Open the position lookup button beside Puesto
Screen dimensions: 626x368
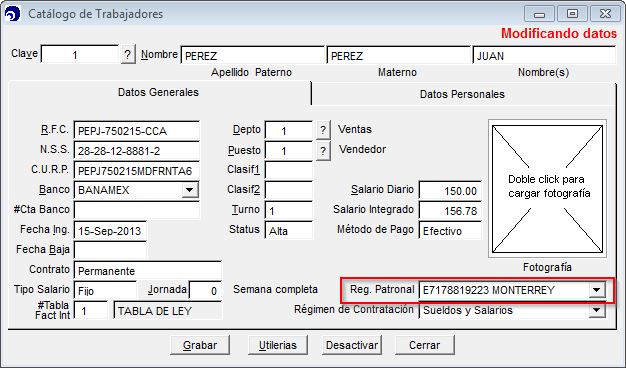click(323, 151)
